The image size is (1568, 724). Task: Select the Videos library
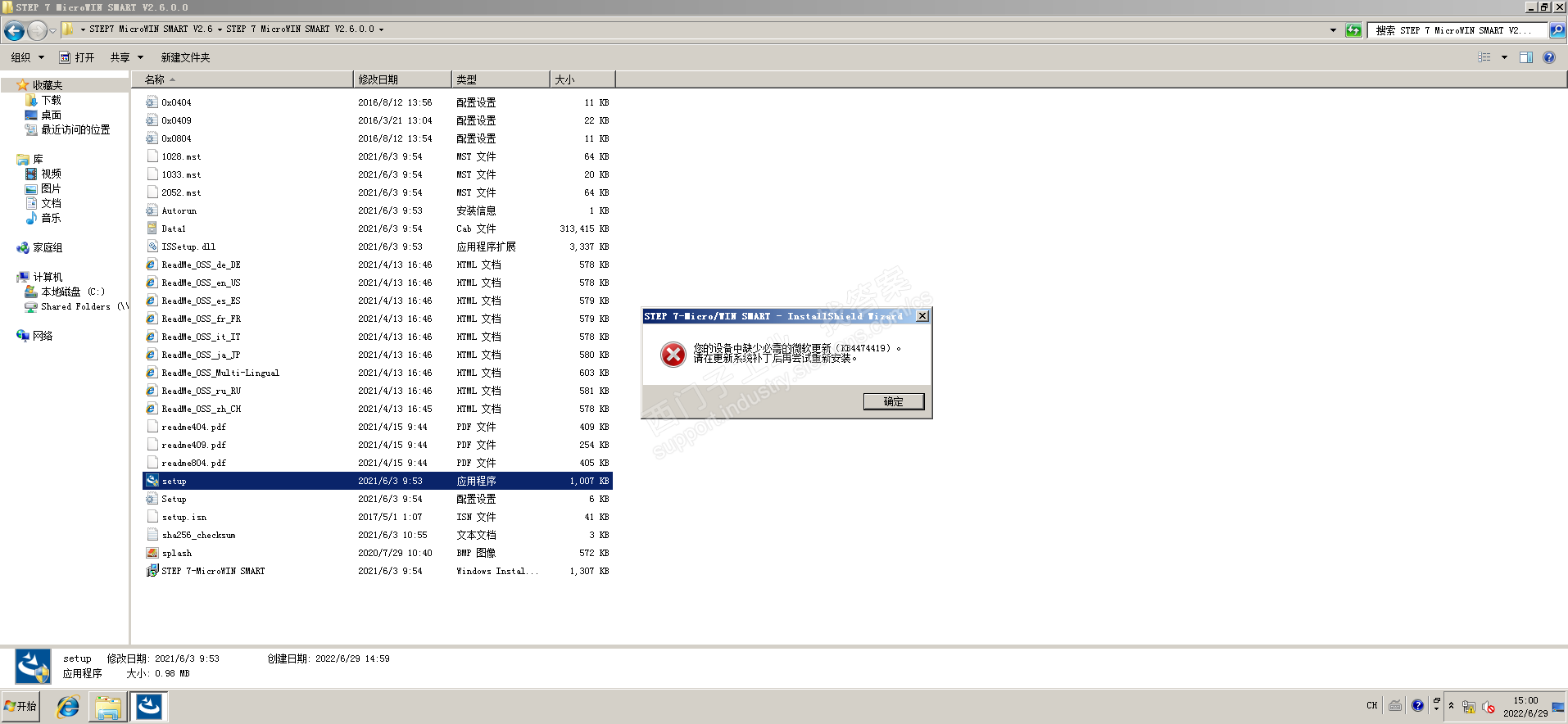tap(43, 174)
